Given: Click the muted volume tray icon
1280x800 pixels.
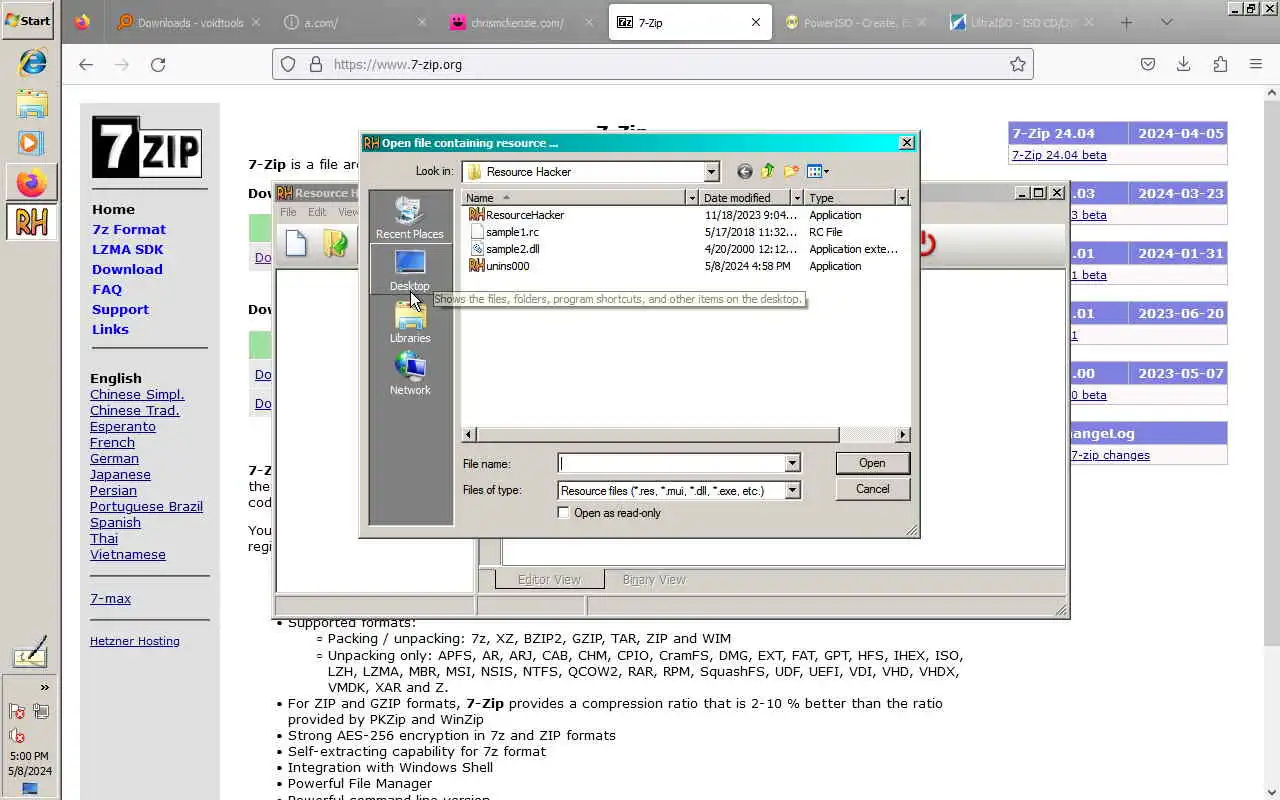Looking at the screenshot, I should click(17, 737).
